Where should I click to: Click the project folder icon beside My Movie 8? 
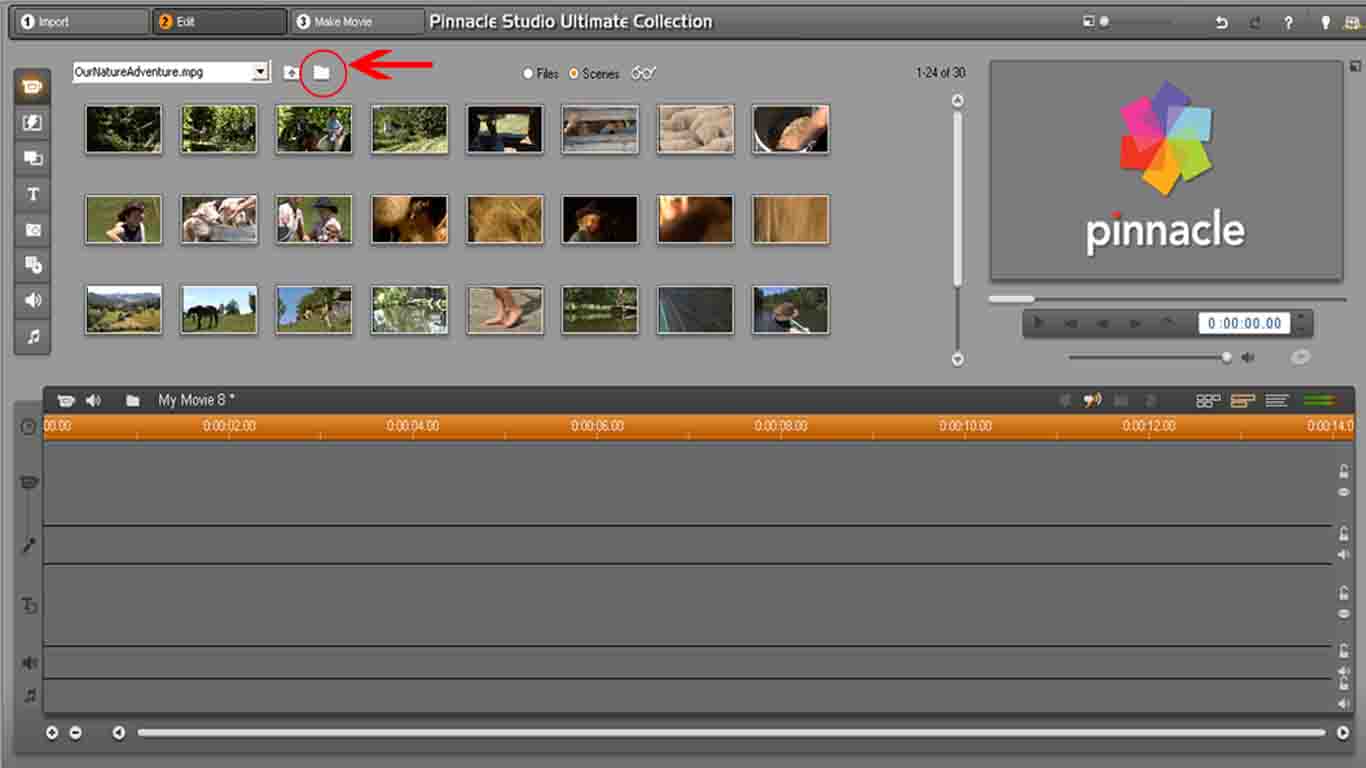(132, 400)
